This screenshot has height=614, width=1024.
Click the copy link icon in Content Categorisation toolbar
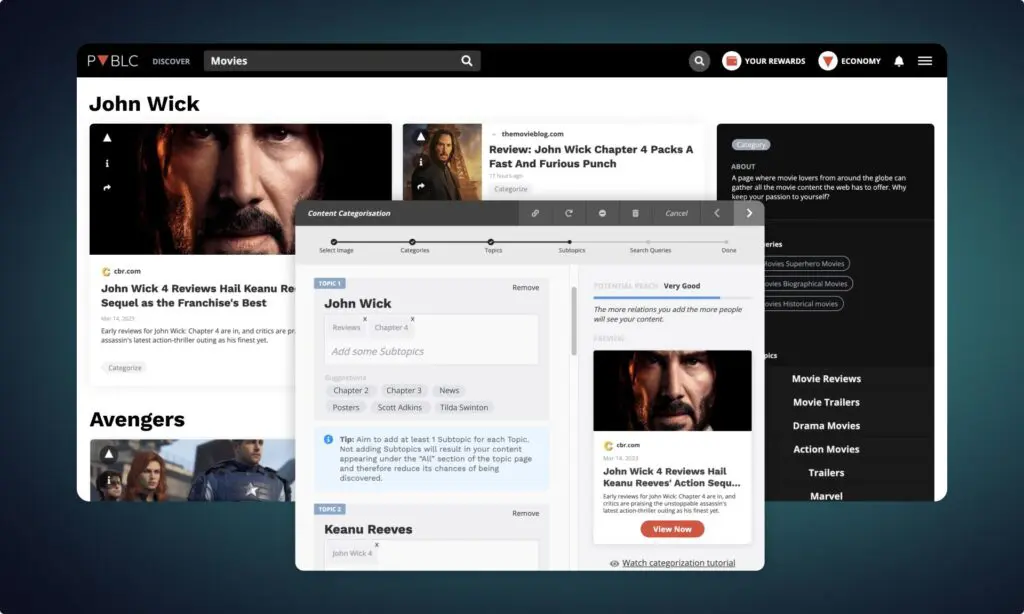[535, 213]
